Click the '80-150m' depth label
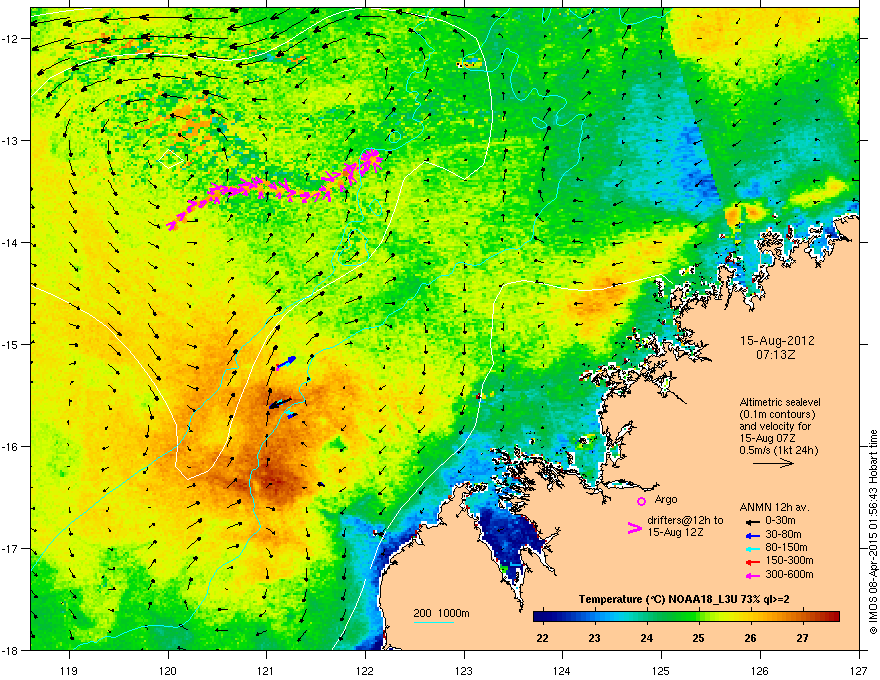The width and height of the screenshot is (880, 680). (786, 548)
